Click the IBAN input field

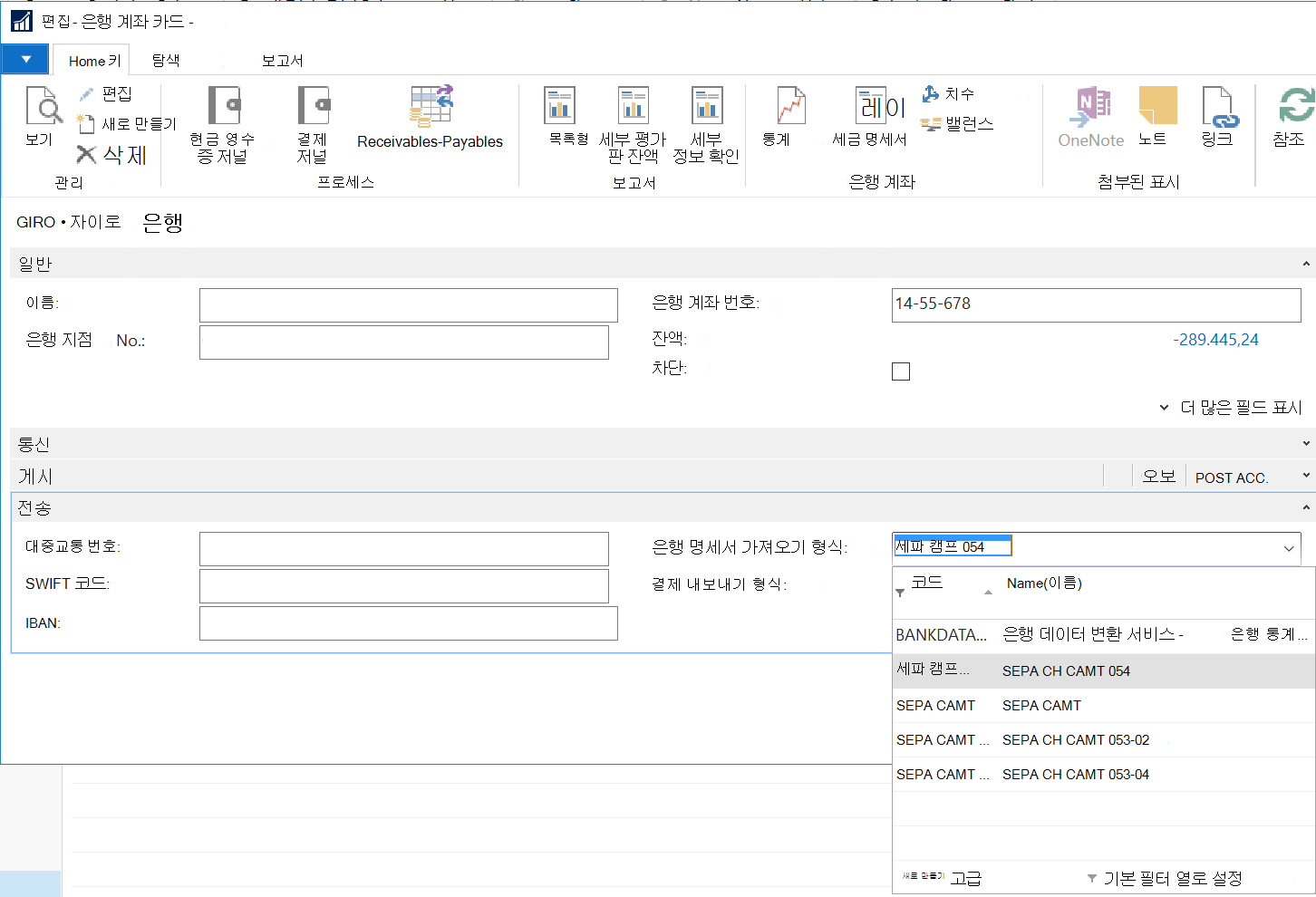point(409,623)
